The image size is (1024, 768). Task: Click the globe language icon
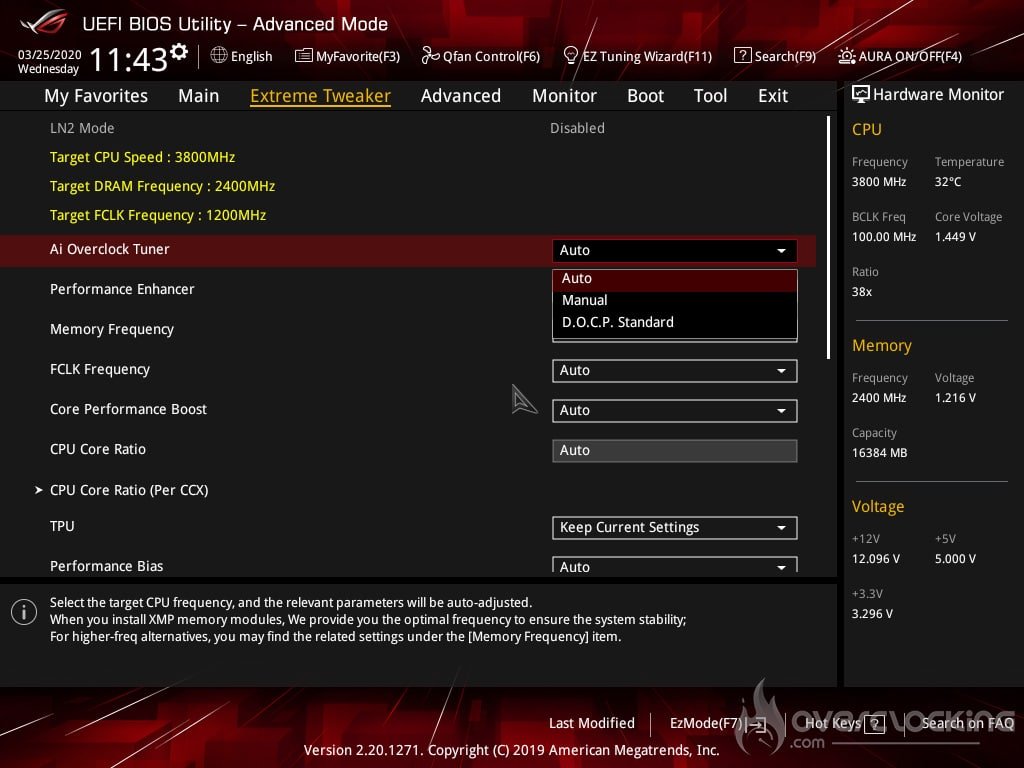(219, 56)
